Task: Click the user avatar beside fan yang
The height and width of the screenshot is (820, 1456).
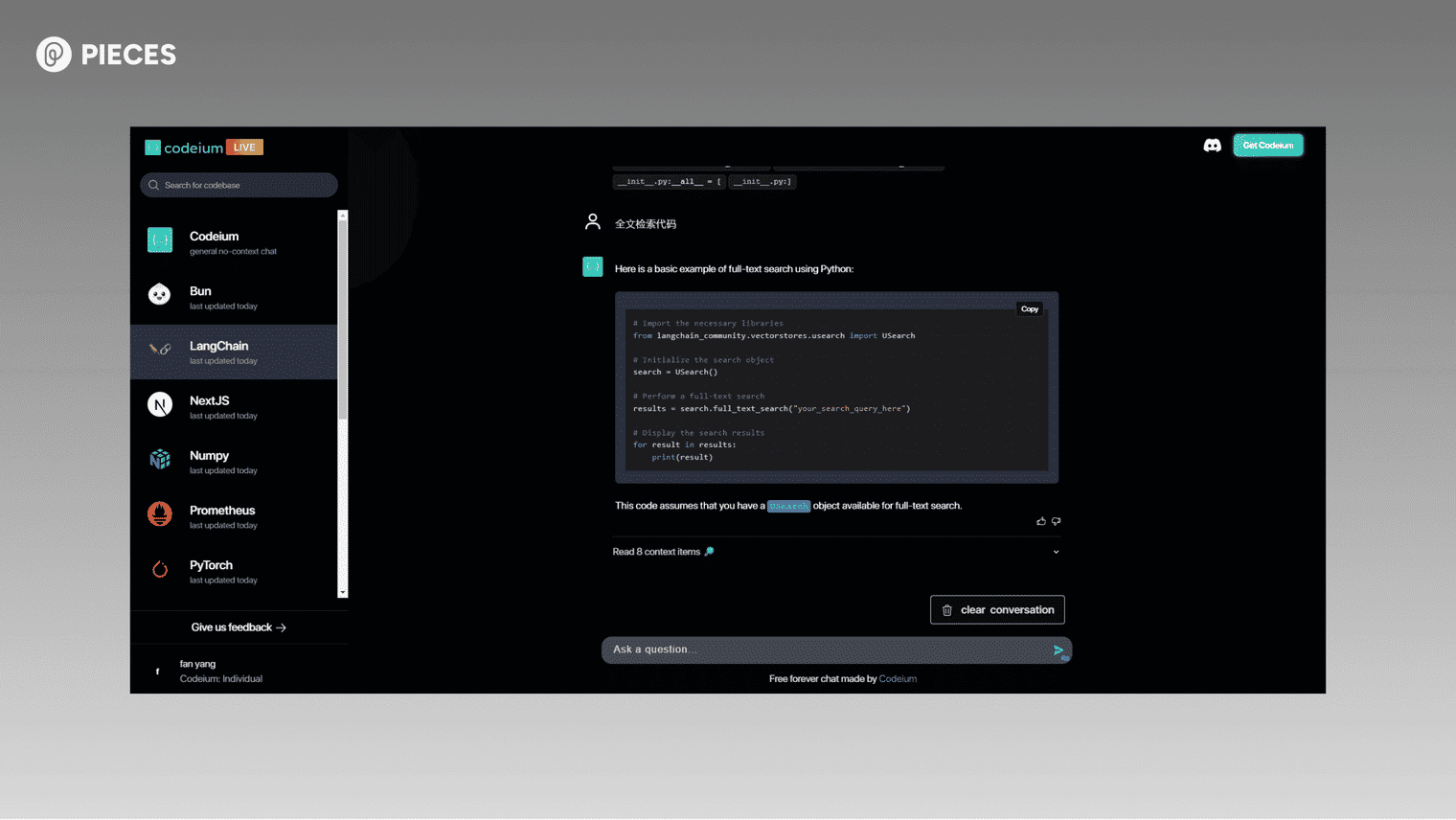Action: tap(158, 672)
